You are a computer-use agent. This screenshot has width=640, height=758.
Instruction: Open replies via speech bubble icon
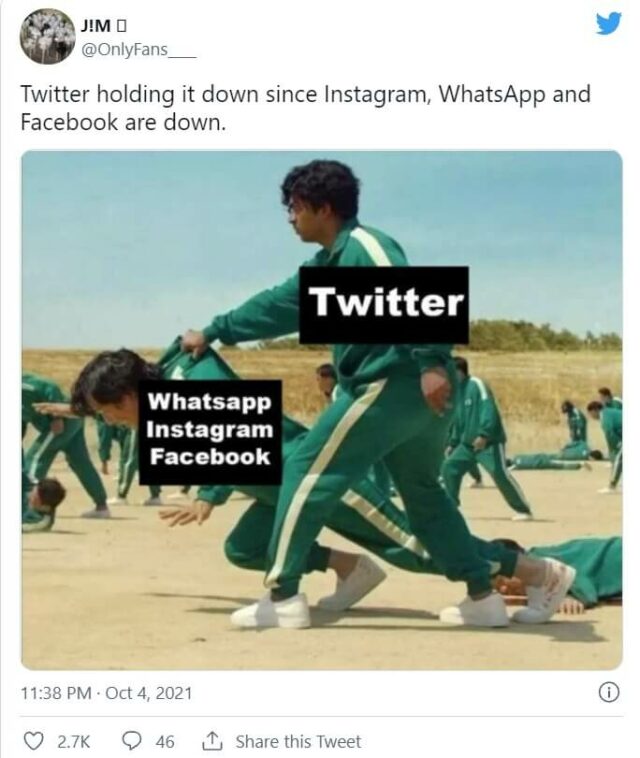click(x=131, y=741)
